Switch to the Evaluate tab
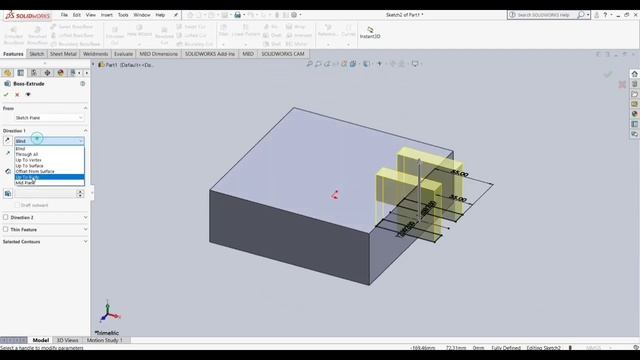The height and width of the screenshot is (360, 640). click(123, 54)
